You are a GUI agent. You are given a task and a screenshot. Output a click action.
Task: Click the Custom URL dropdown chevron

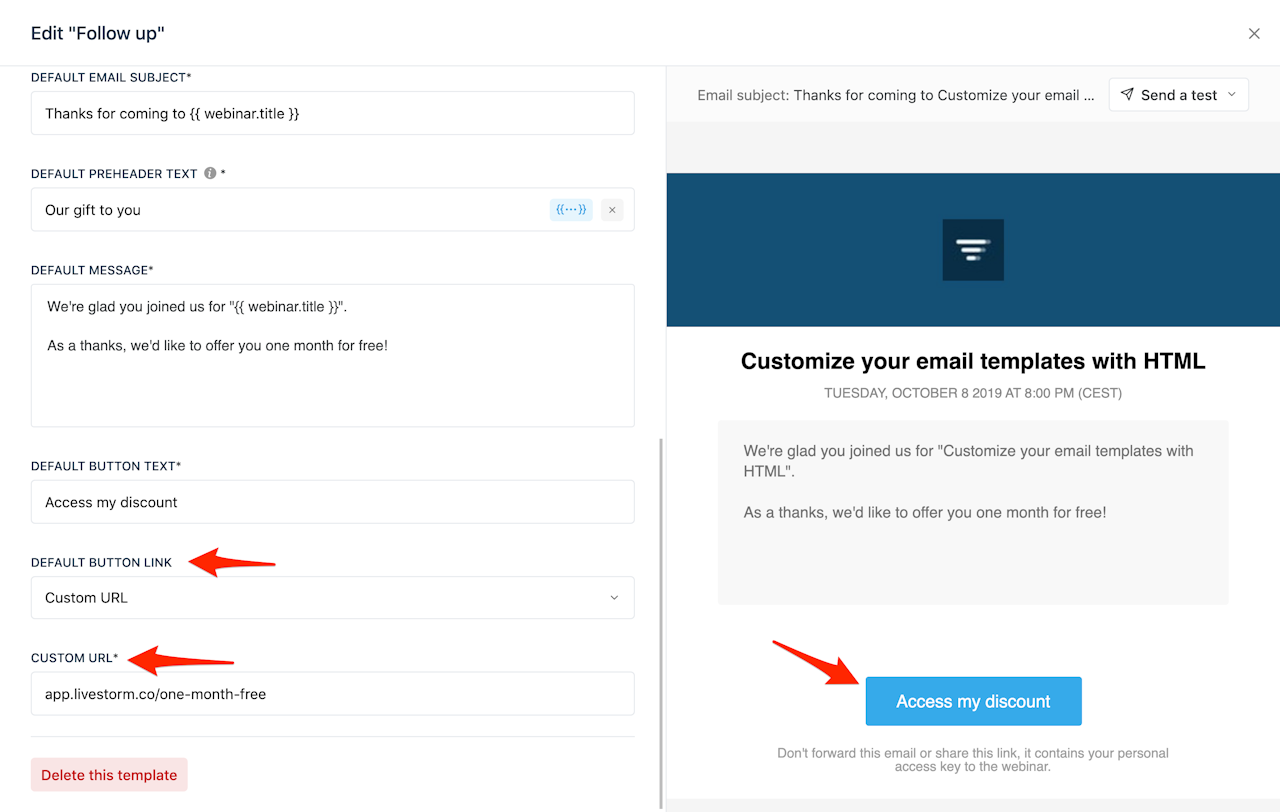coord(614,598)
